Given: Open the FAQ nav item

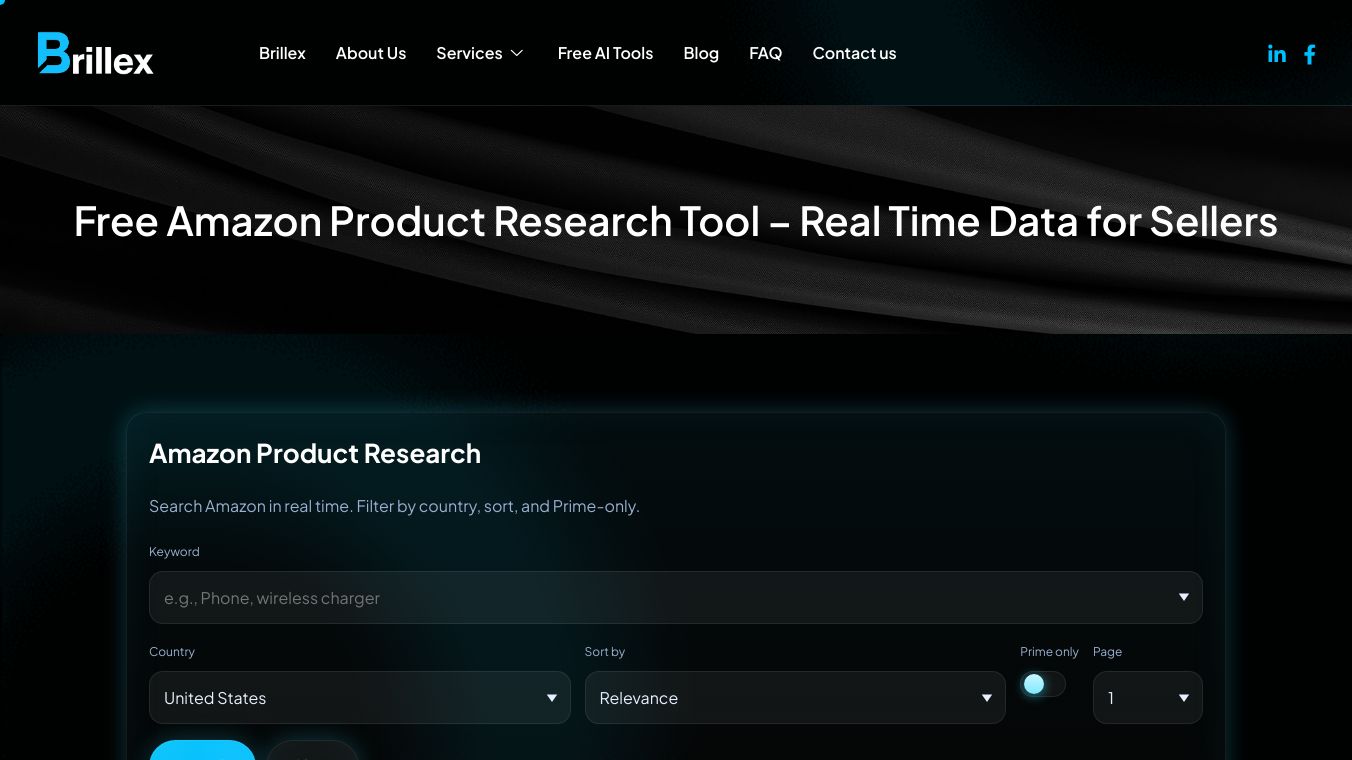Looking at the screenshot, I should point(766,53).
